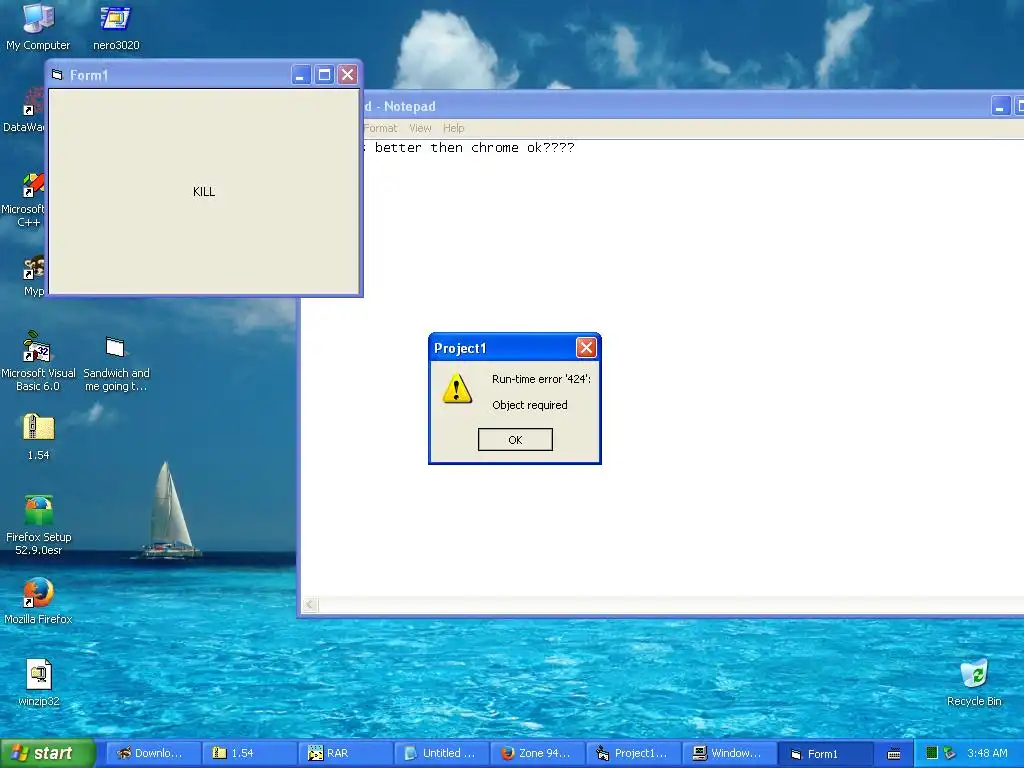The image size is (1024, 768).
Task: Select the DataWa desktop shortcut
Action: pos(25,110)
